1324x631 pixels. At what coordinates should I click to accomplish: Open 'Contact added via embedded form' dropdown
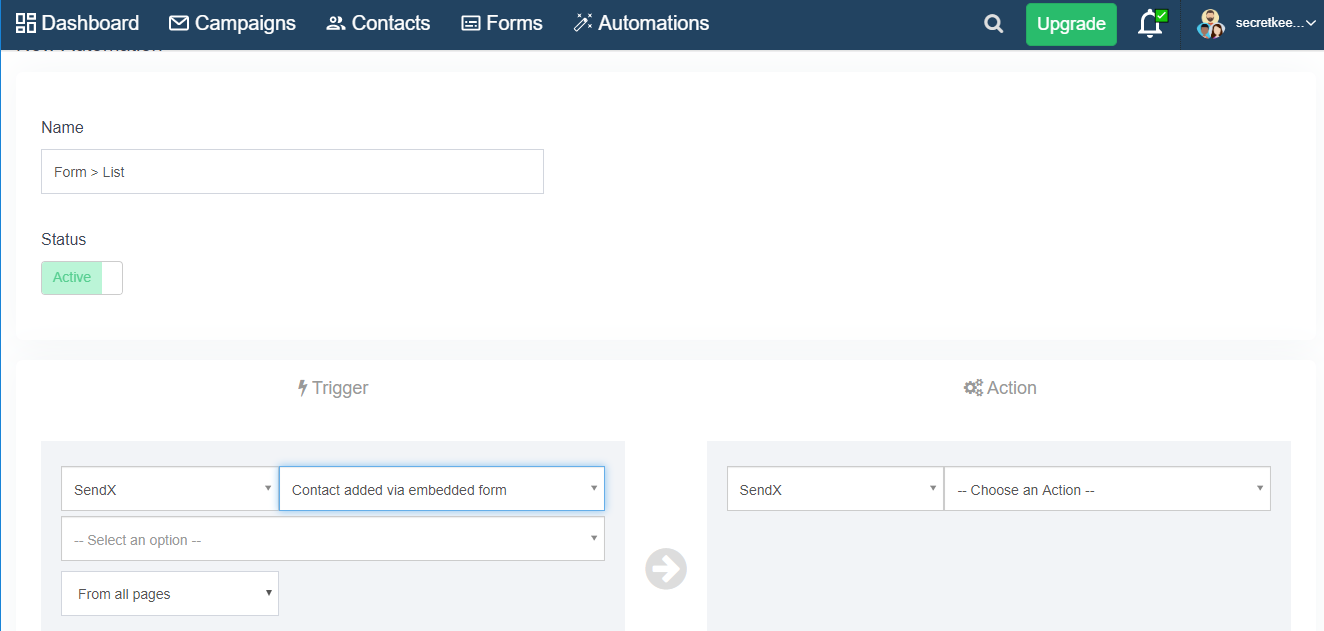tap(442, 489)
